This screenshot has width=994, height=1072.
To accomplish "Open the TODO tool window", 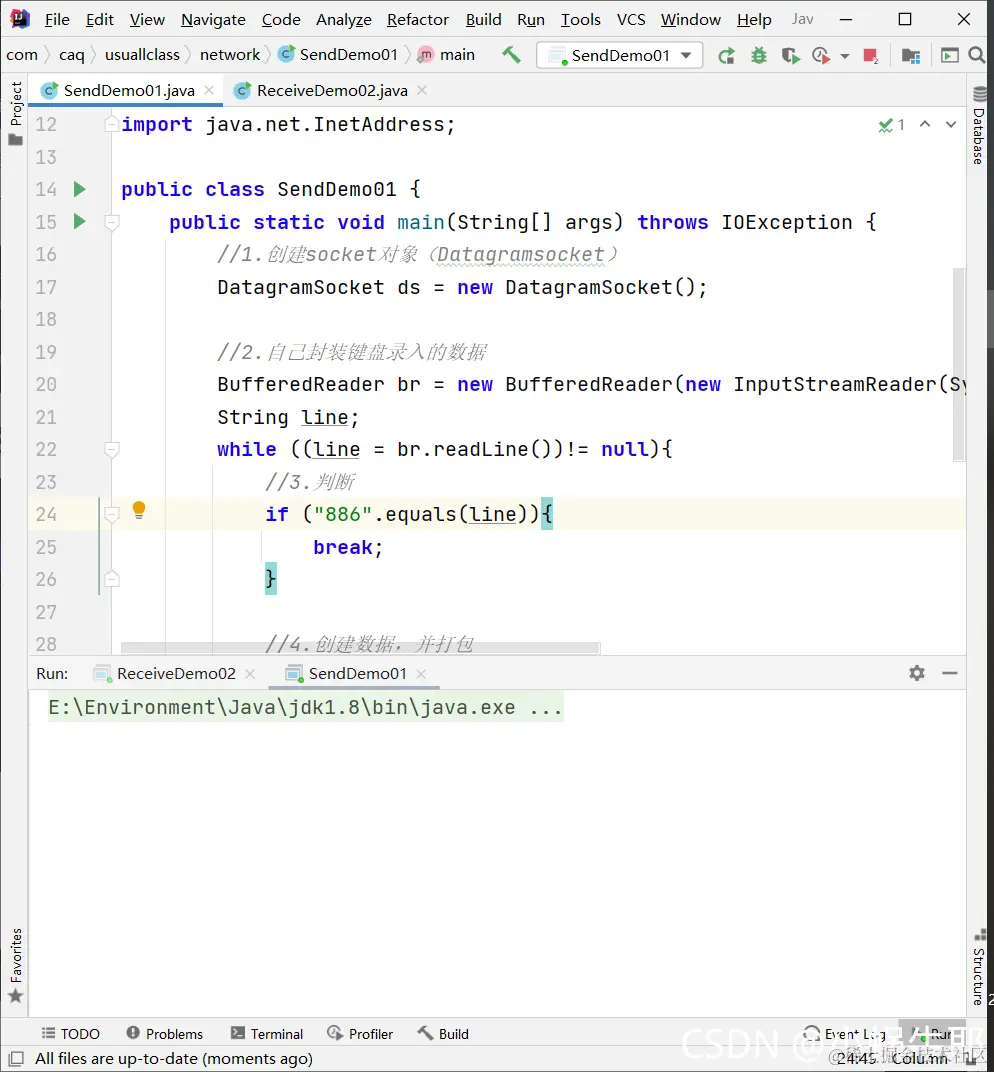I will [70, 1034].
